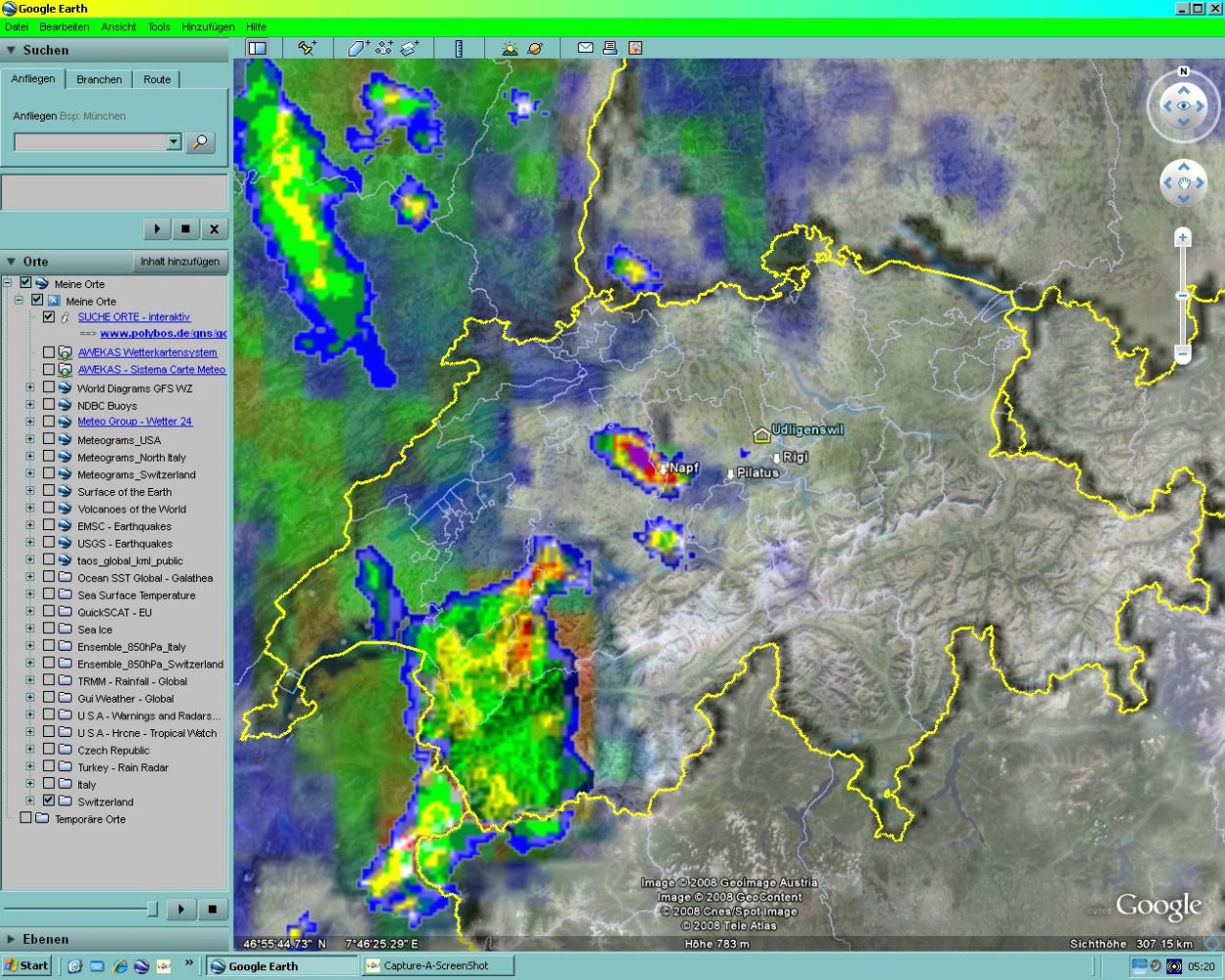The width and height of the screenshot is (1225, 980).
Task: Click the Udligenswil home placemark icon
Action: pos(760,434)
